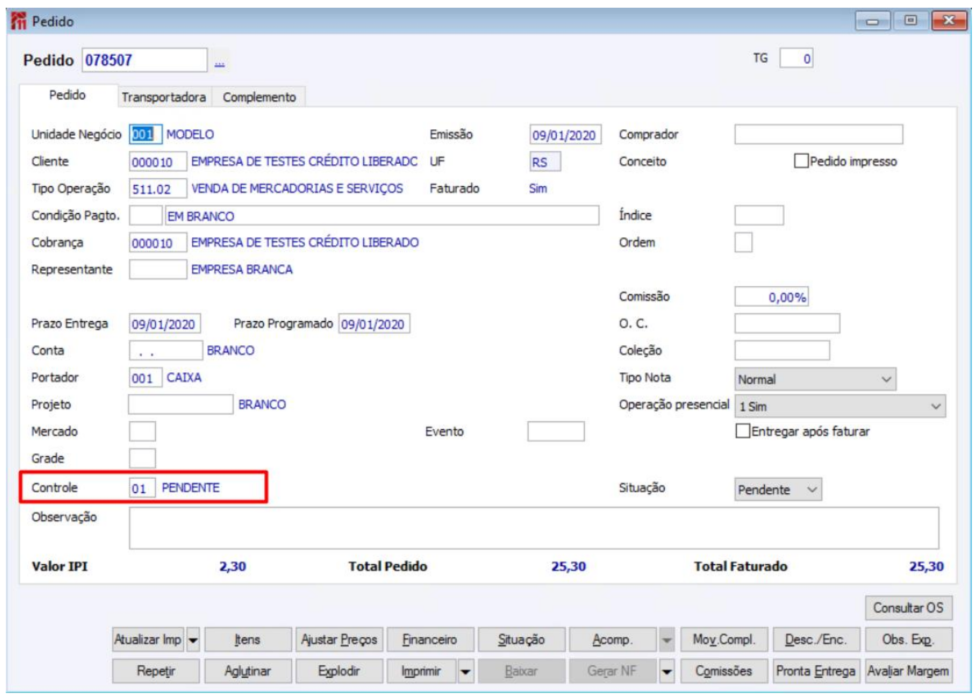Open the Atualizar Imp dropdown arrow
Viewport: 975px width, 697px height.
point(193,640)
